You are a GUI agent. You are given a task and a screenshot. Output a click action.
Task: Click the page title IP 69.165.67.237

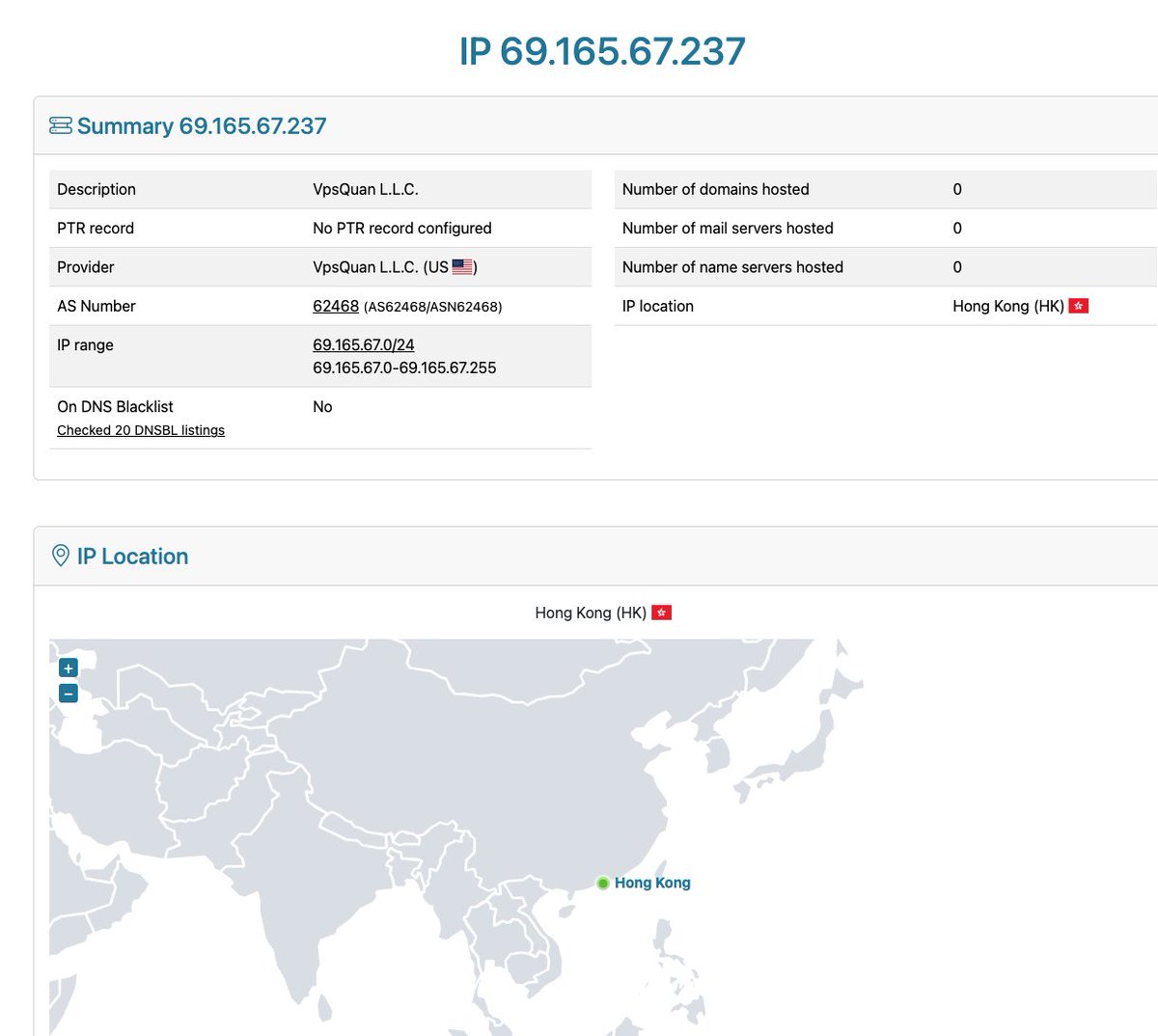(602, 51)
